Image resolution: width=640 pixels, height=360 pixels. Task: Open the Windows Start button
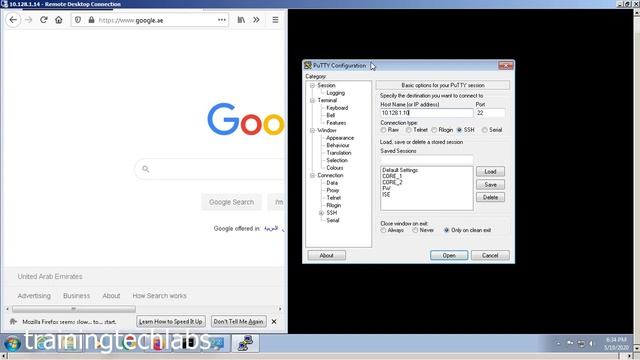coord(12,343)
